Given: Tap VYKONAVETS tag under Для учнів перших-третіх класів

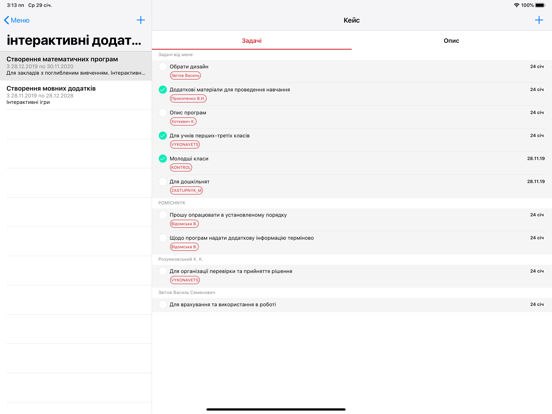Looking at the screenshot, I should click(x=185, y=145).
